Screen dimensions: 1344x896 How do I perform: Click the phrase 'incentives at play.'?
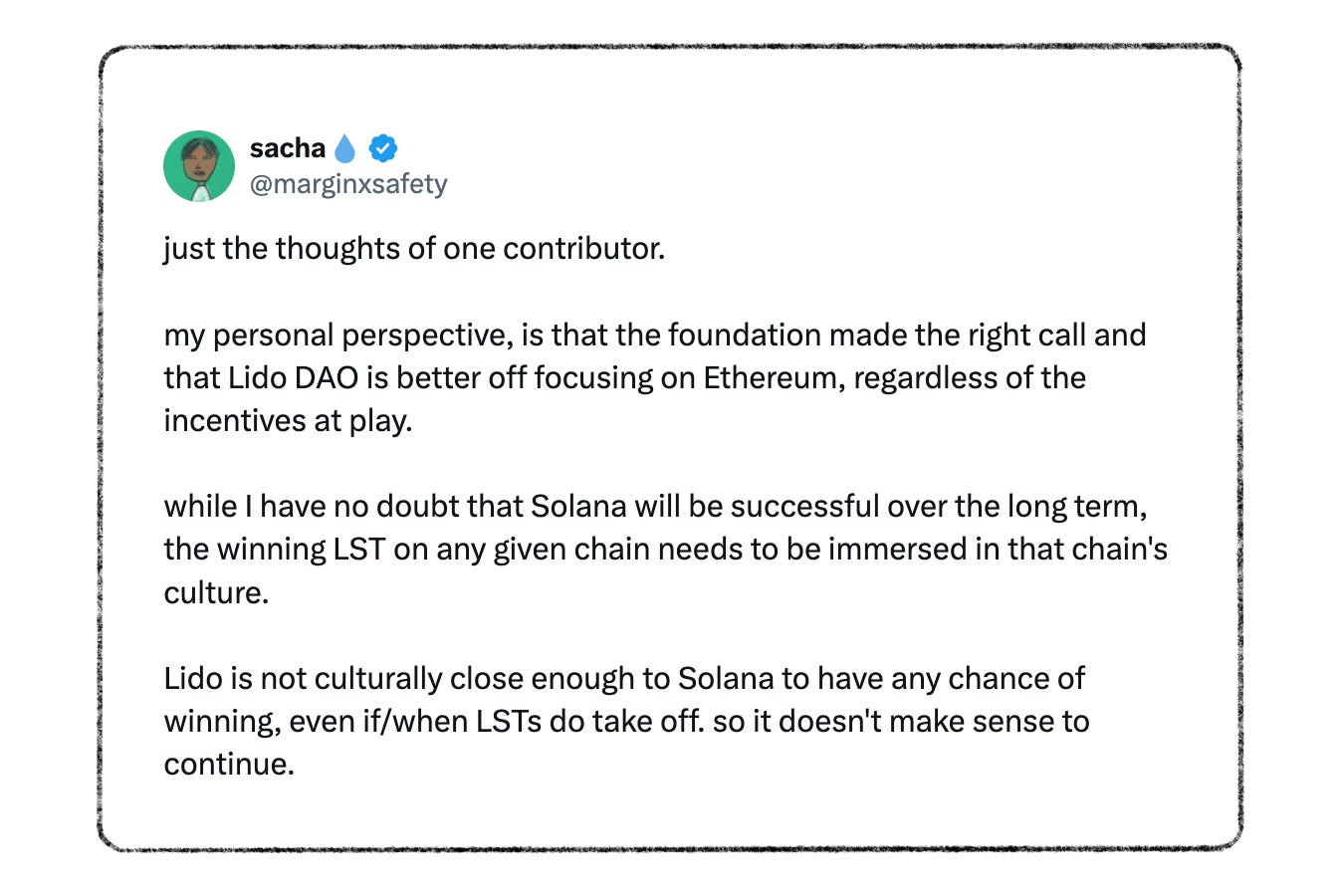pyautogui.click(x=288, y=420)
